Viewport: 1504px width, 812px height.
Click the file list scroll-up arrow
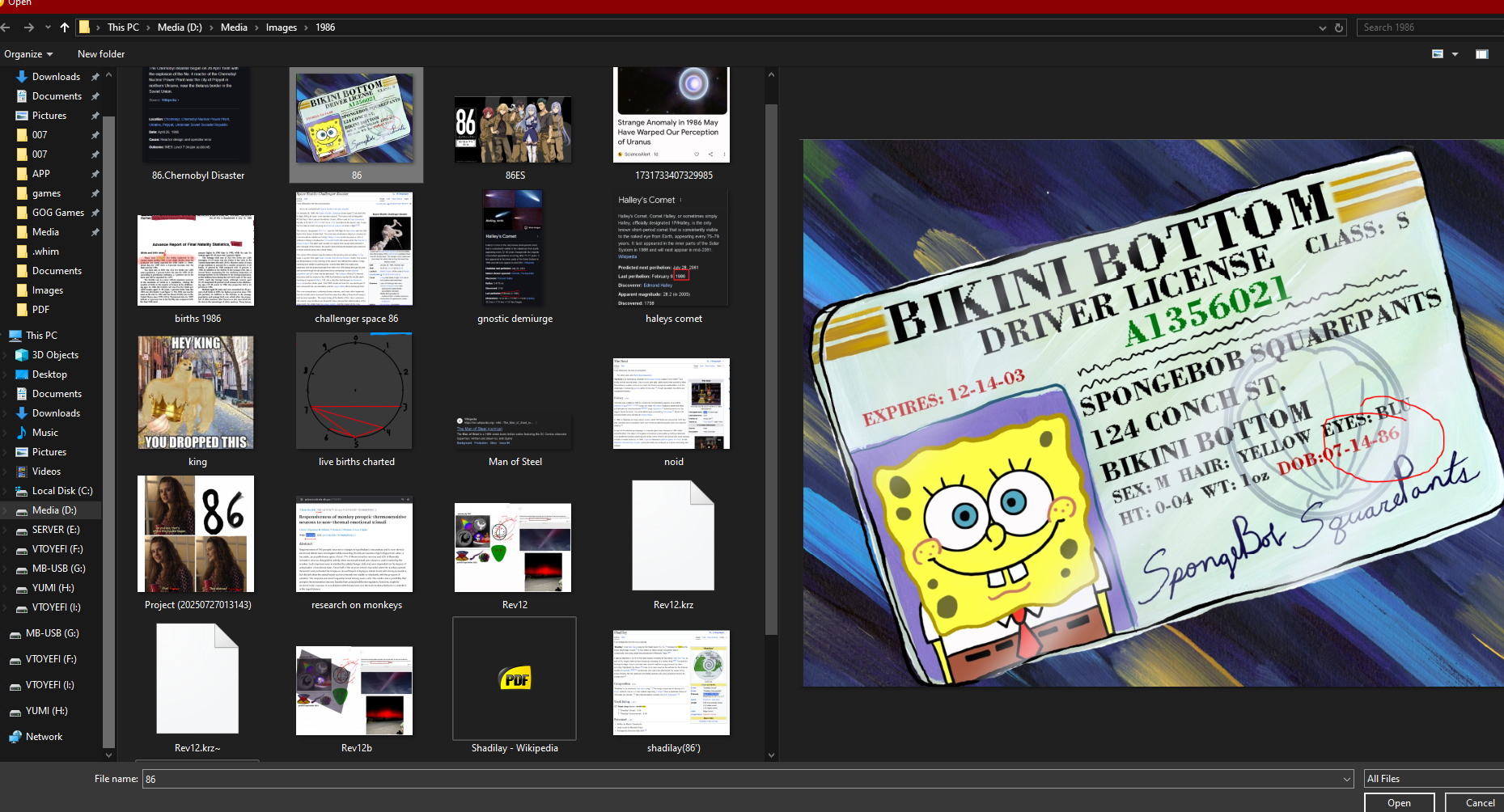point(771,74)
